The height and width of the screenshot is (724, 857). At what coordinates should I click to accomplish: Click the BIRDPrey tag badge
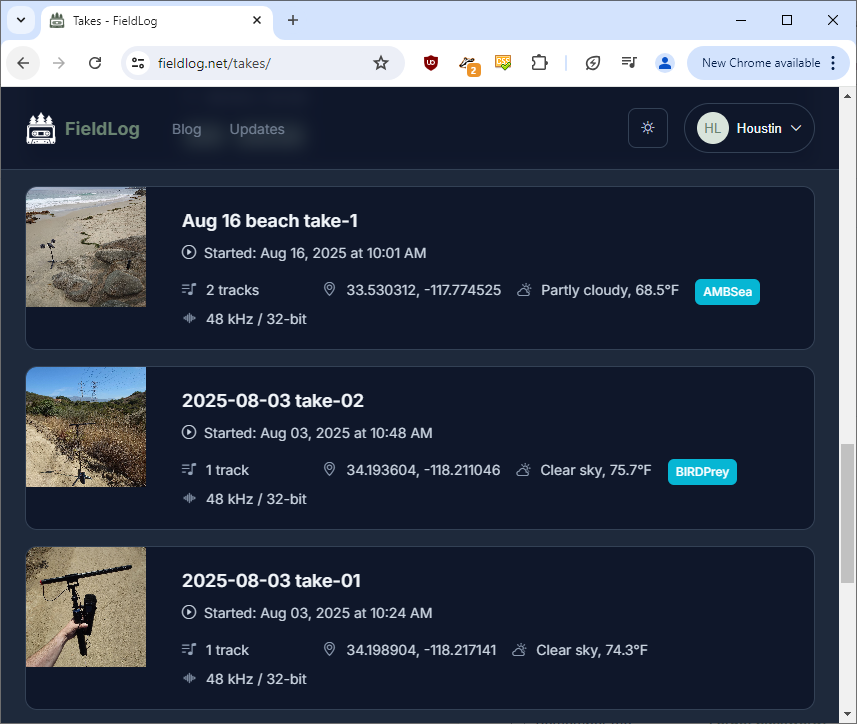(x=702, y=472)
